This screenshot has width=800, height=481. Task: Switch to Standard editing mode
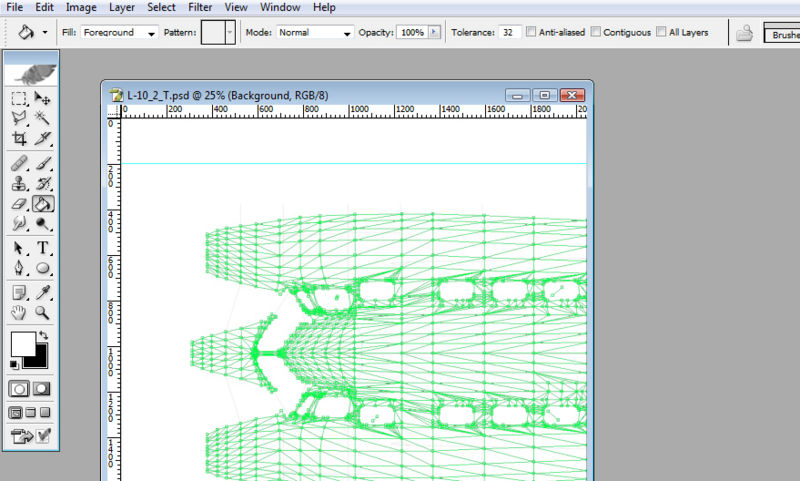(x=19, y=389)
